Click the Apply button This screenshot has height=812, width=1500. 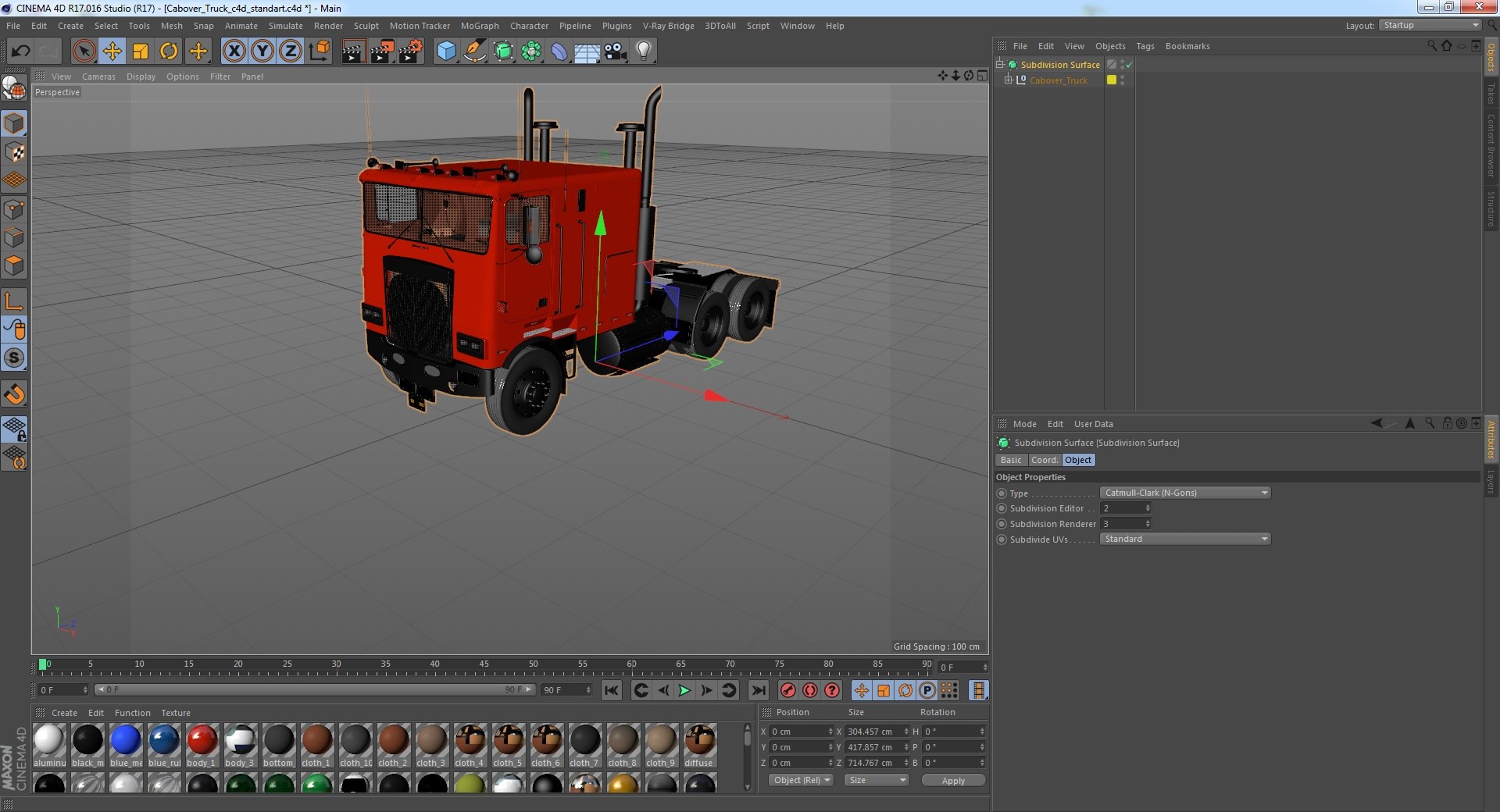pyautogui.click(x=953, y=780)
